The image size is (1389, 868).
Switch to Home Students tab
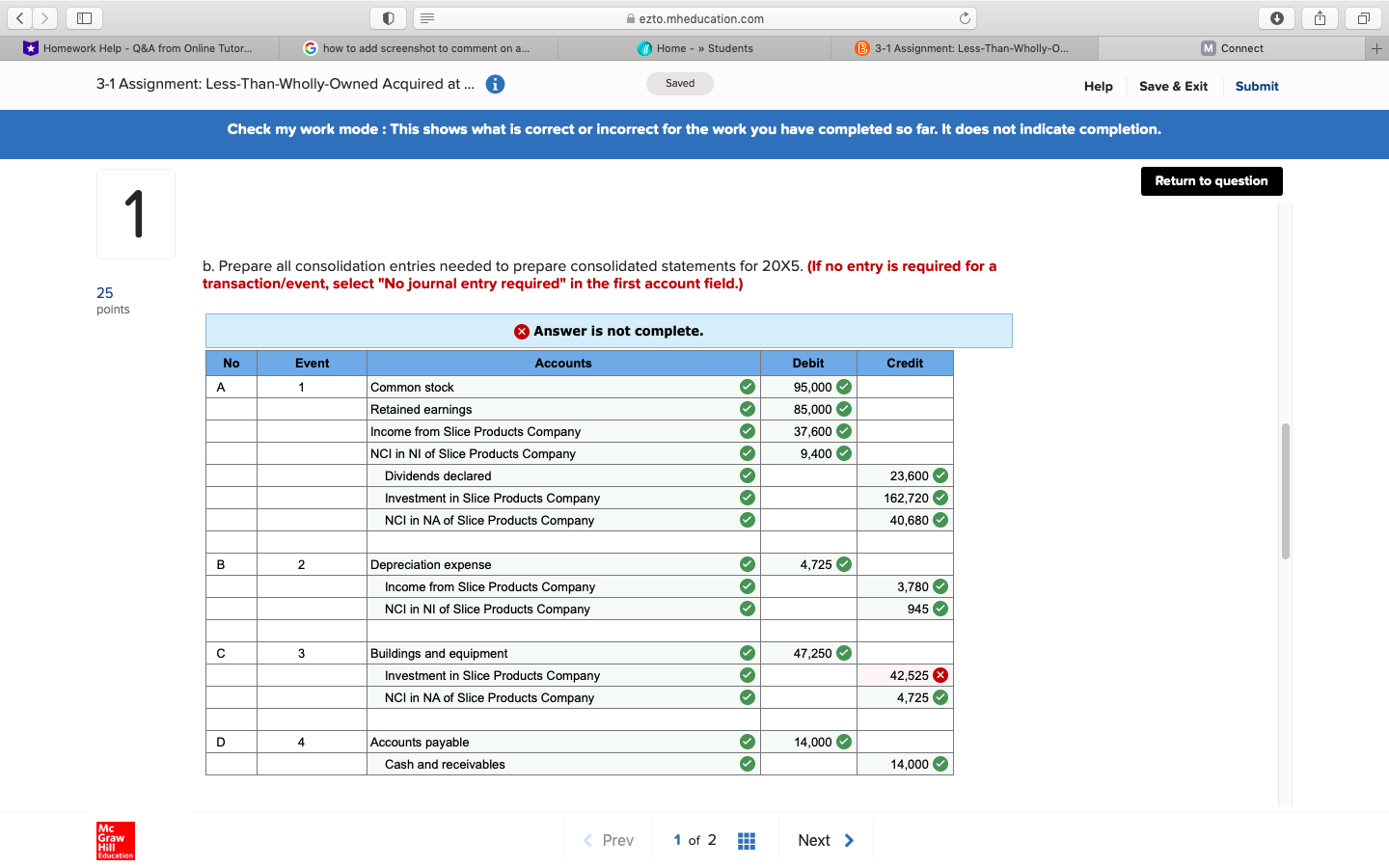694,48
